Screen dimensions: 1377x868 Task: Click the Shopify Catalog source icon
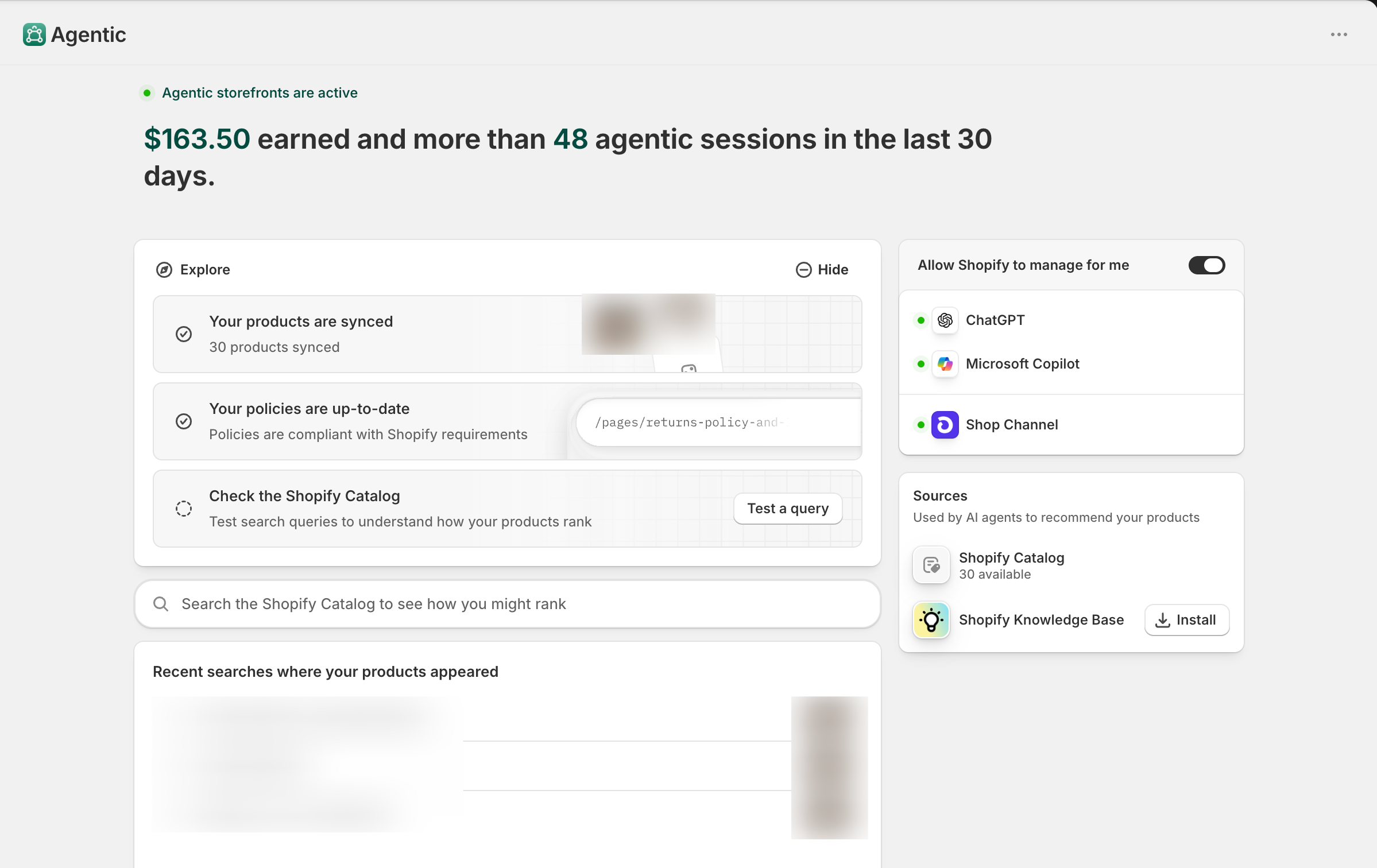click(x=931, y=565)
